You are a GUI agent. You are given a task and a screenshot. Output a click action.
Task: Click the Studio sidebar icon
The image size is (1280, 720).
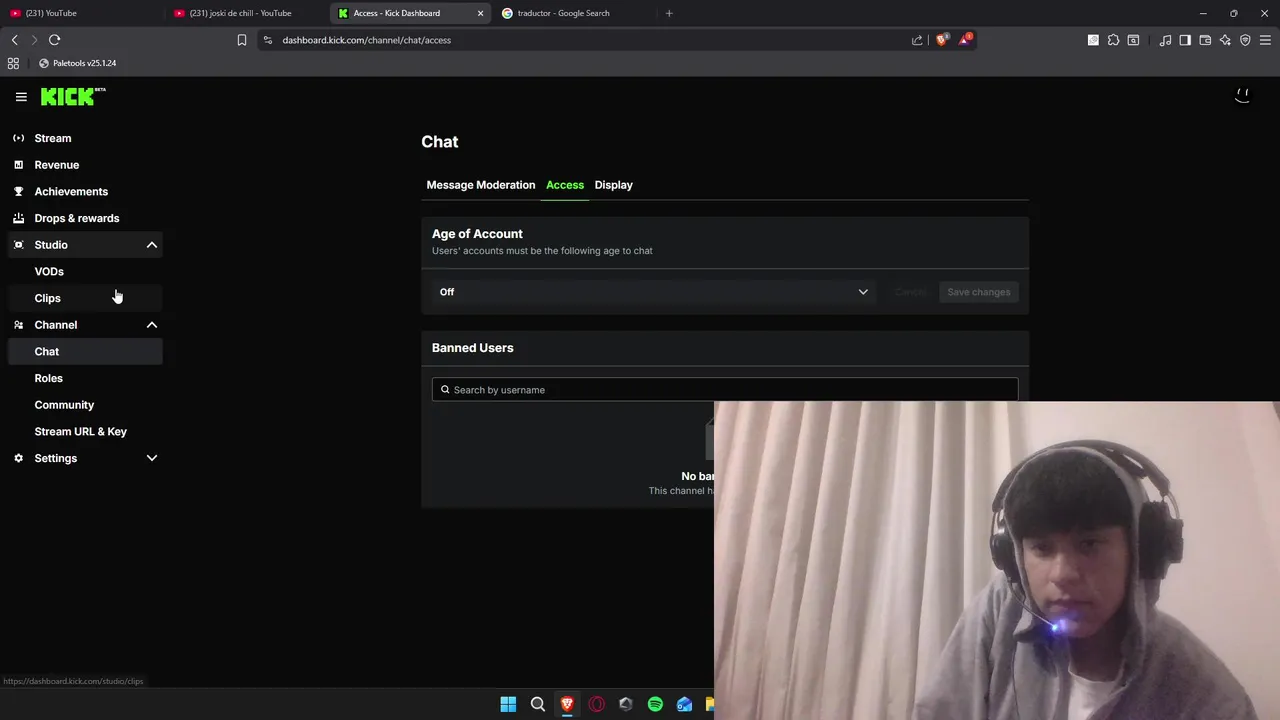[x=18, y=245]
